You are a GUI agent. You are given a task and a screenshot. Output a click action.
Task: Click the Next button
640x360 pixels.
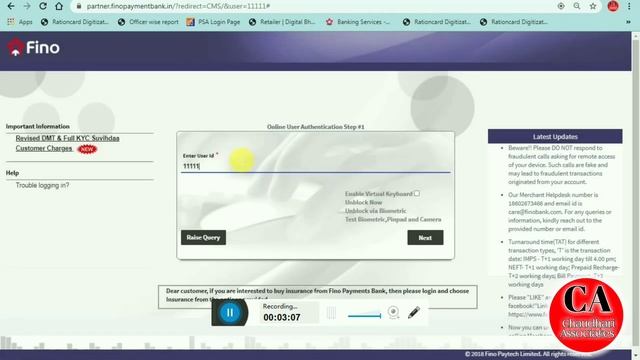coord(425,238)
